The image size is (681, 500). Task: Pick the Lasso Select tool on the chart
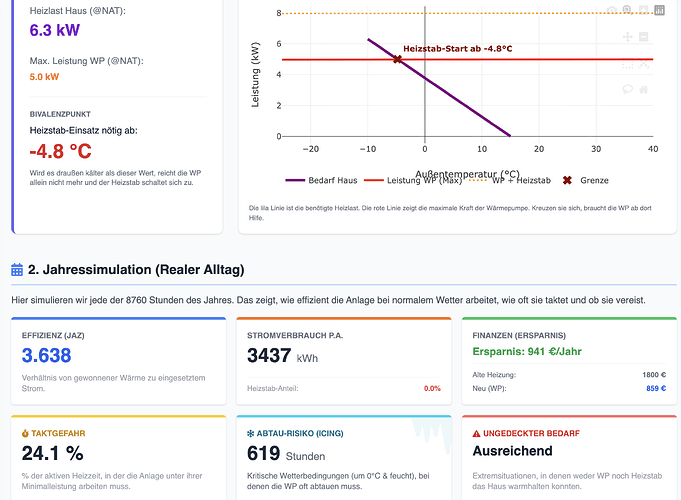point(643,64)
